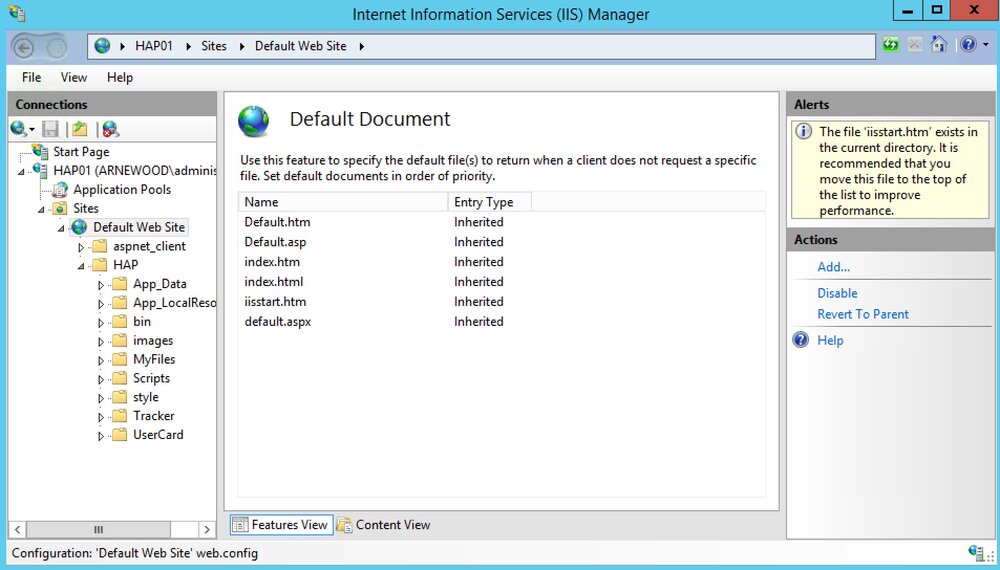The image size is (1000, 570).
Task: Select the HAP01 server node
Action: [135, 170]
